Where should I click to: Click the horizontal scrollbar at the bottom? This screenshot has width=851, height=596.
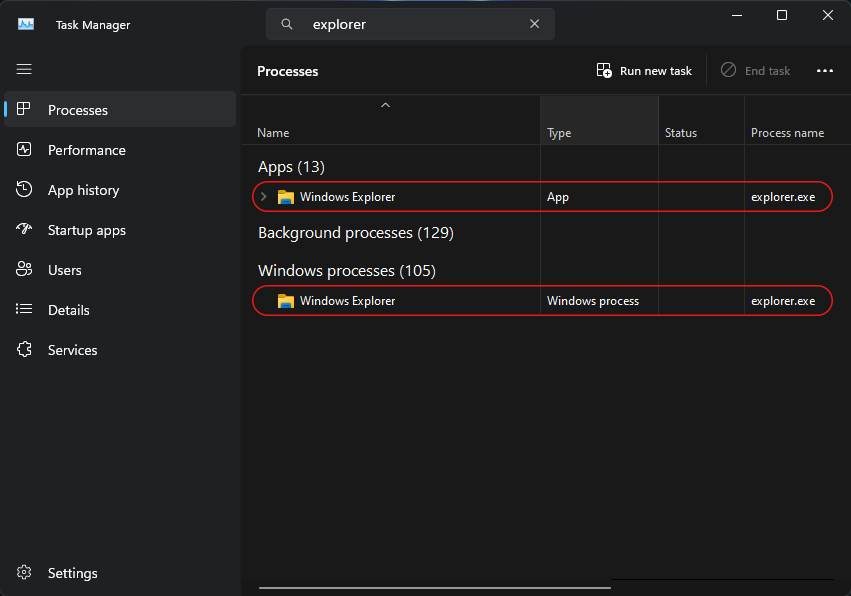click(x=435, y=587)
